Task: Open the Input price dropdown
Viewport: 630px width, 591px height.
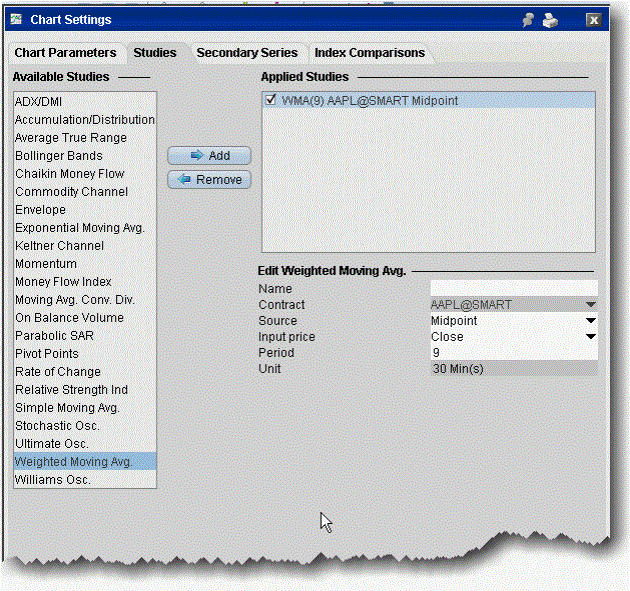Action: 590,337
